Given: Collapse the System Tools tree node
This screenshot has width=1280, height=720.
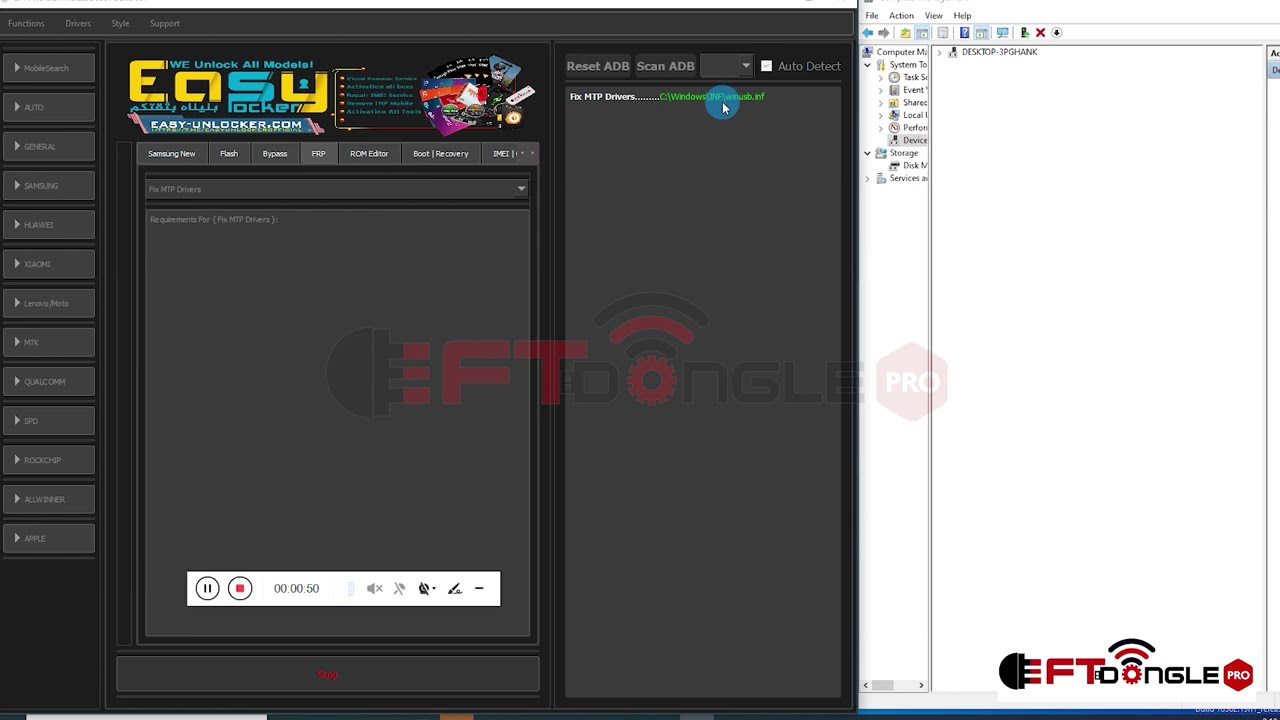Looking at the screenshot, I should [x=868, y=65].
